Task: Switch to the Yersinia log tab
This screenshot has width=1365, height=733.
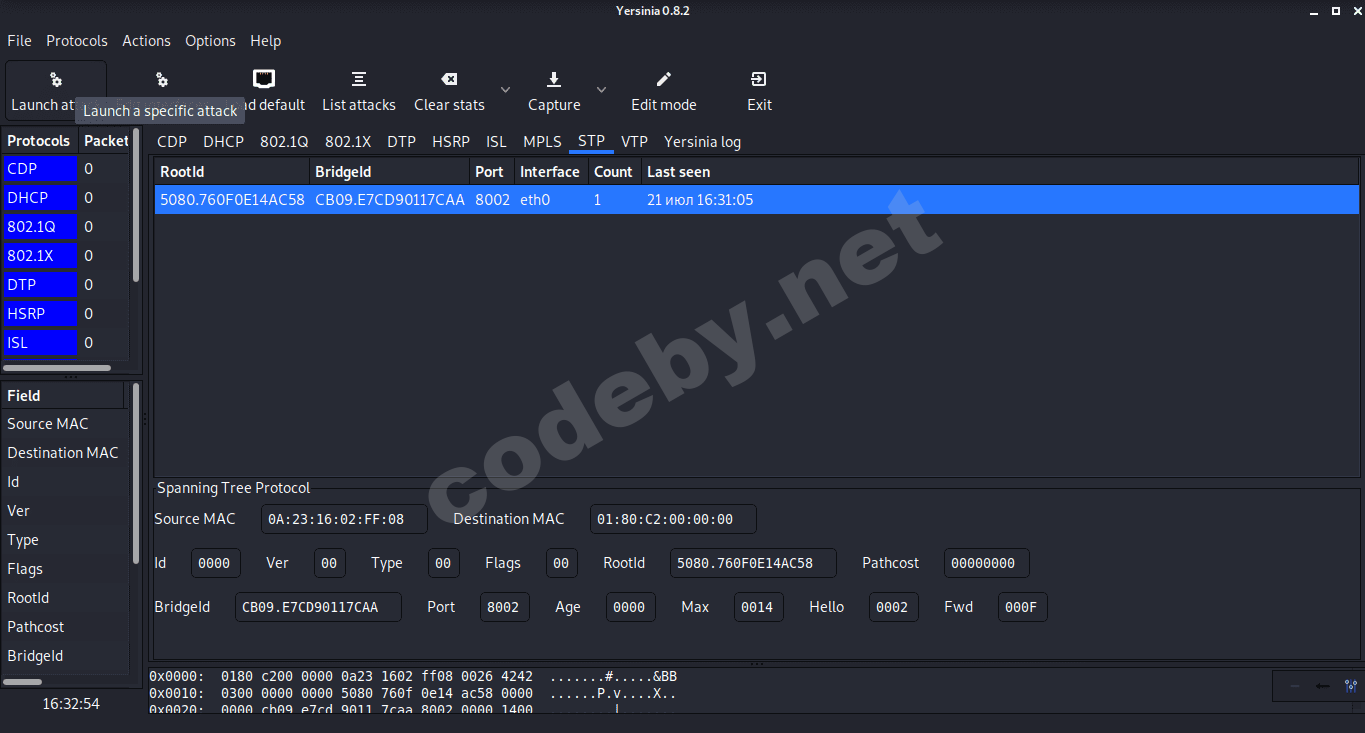Action: [702, 142]
